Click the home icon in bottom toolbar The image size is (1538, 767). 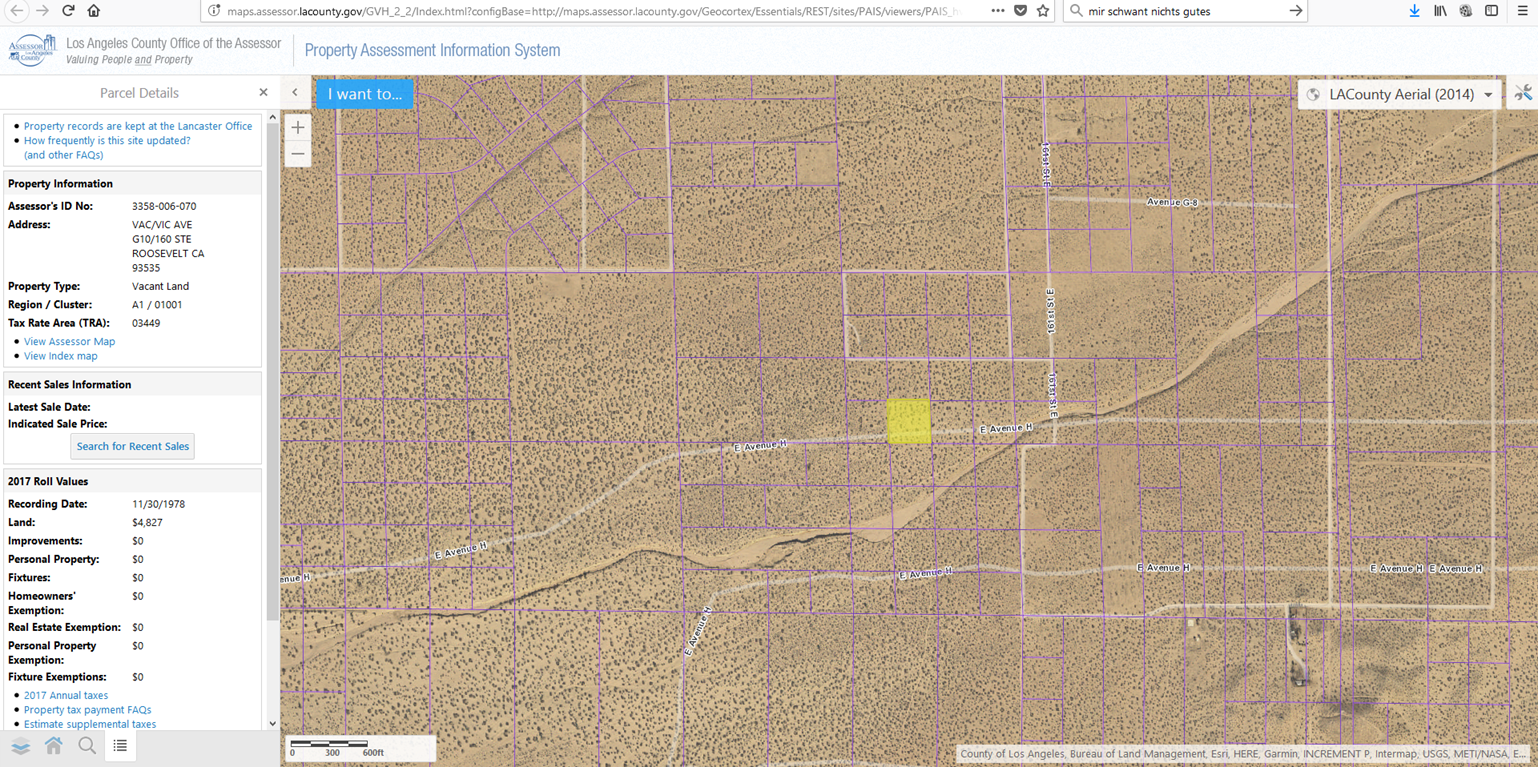tap(54, 746)
